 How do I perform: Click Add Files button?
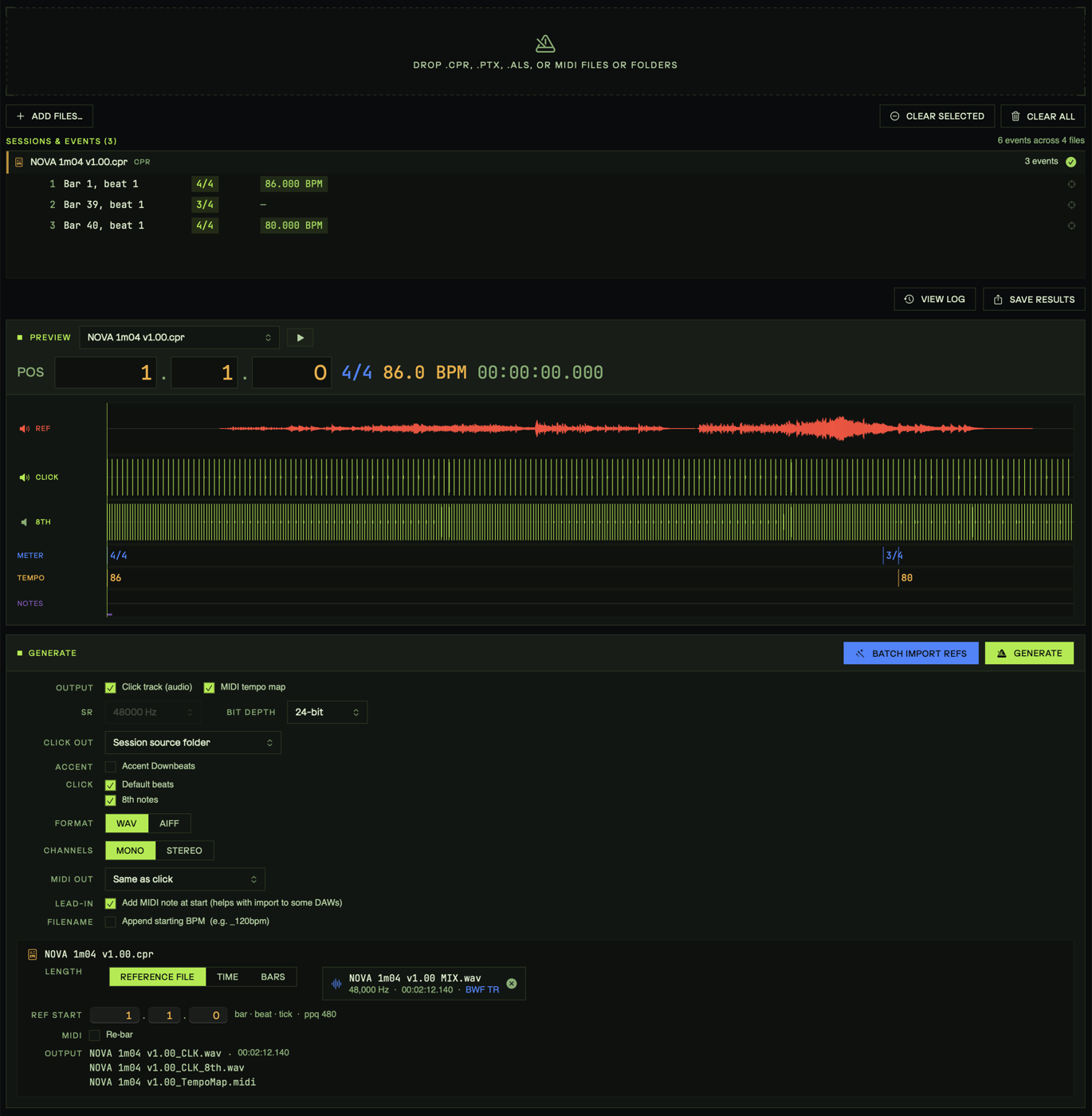coord(49,116)
